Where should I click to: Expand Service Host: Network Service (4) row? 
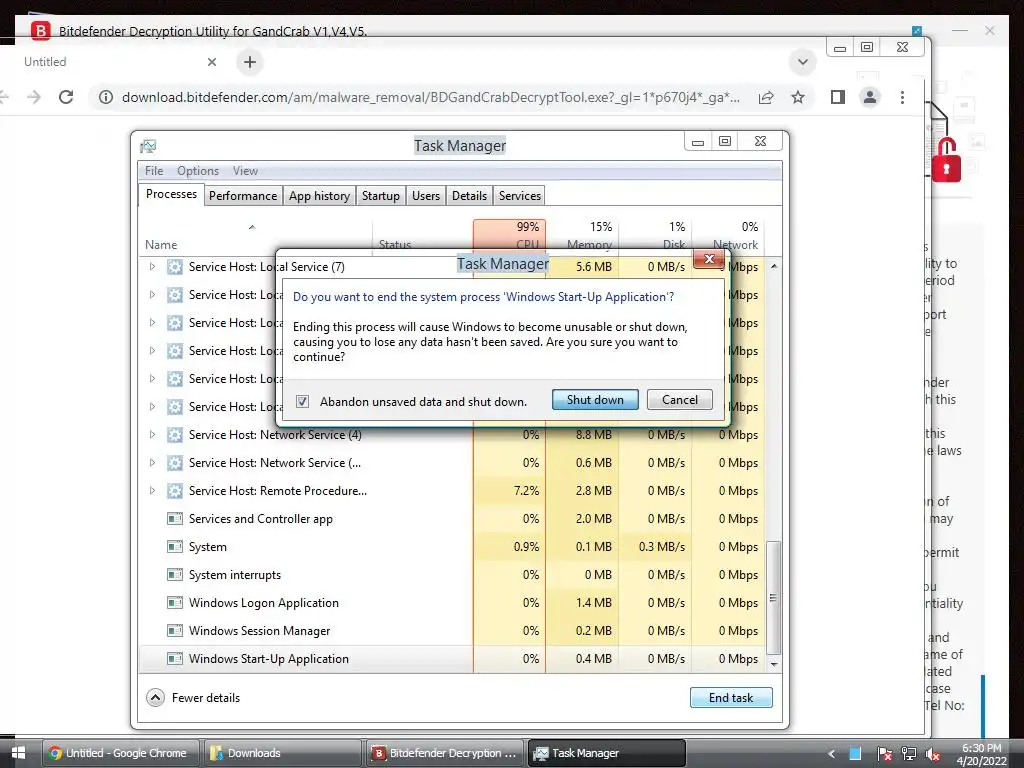(x=152, y=434)
